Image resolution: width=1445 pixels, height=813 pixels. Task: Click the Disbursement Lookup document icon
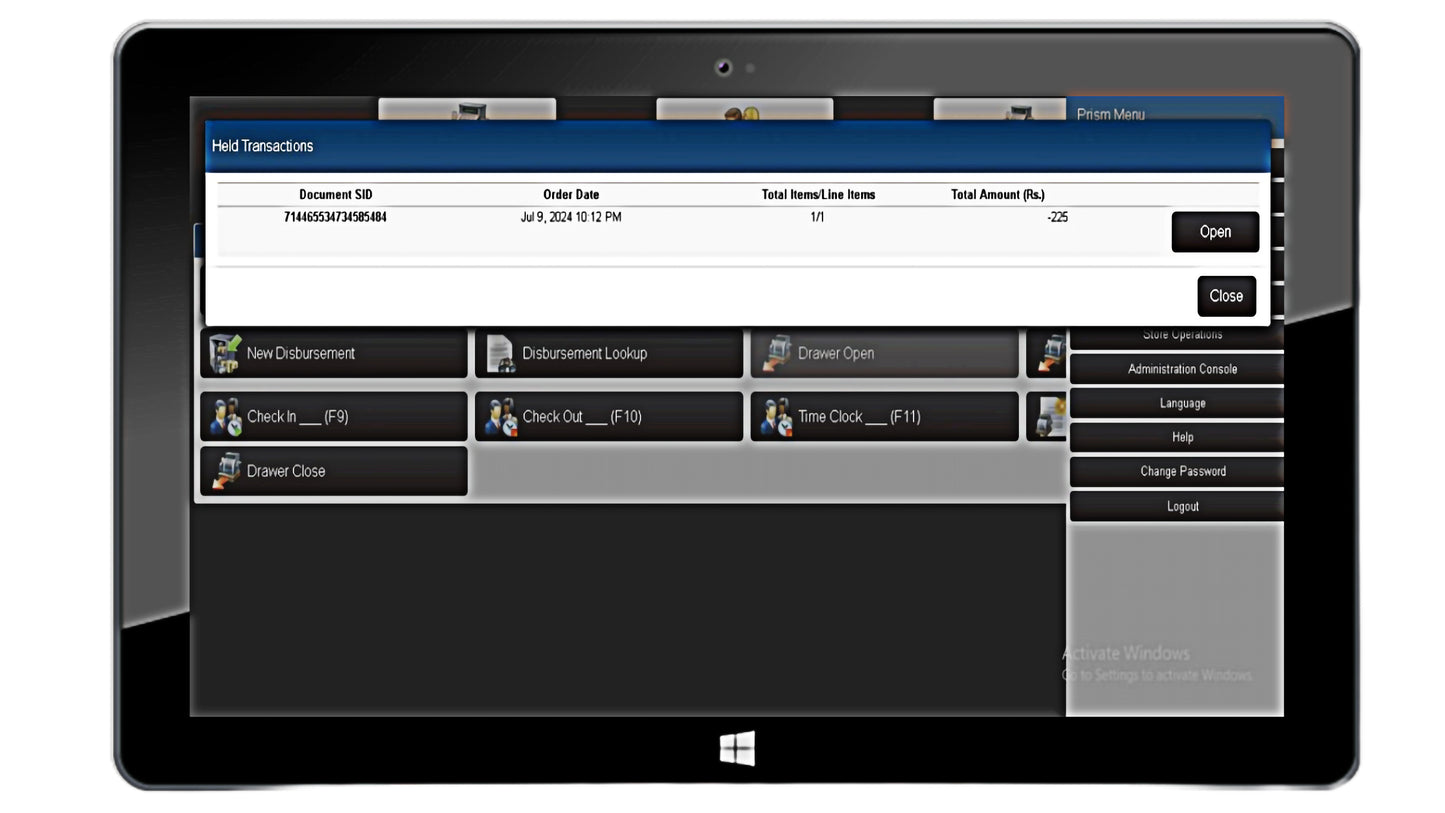click(x=500, y=354)
